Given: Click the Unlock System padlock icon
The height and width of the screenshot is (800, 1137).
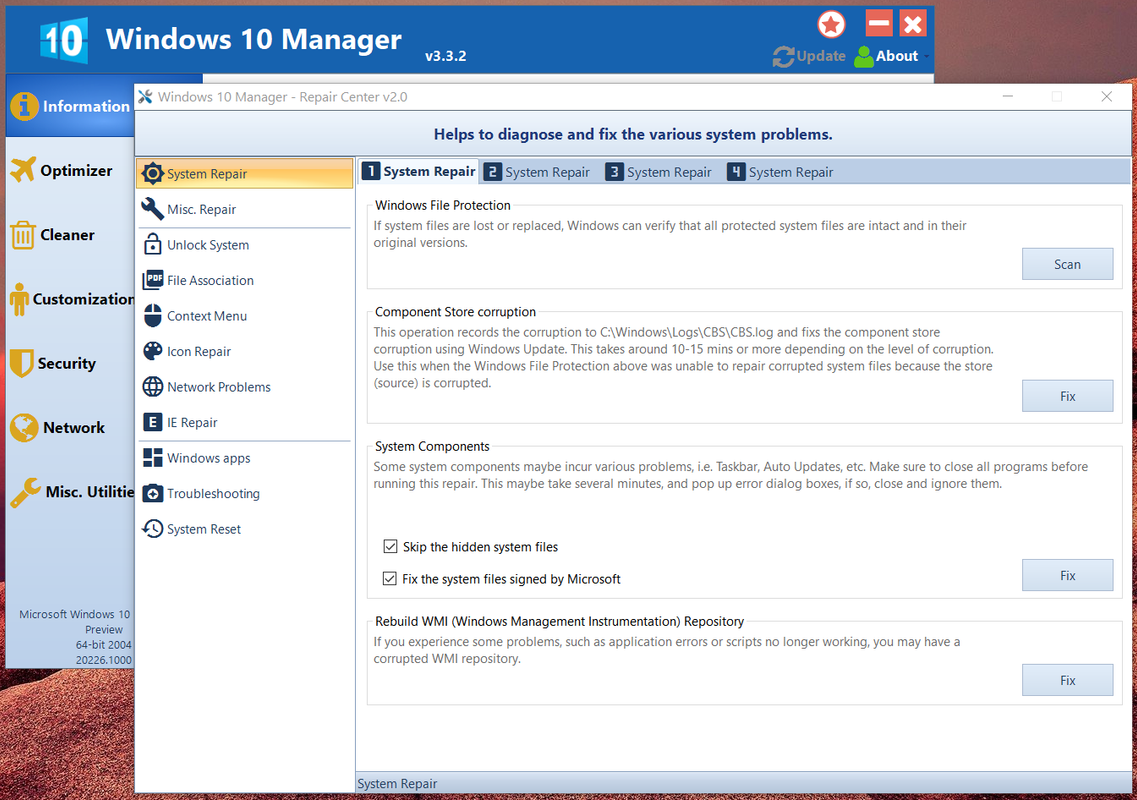Looking at the screenshot, I should pos(152,244).
